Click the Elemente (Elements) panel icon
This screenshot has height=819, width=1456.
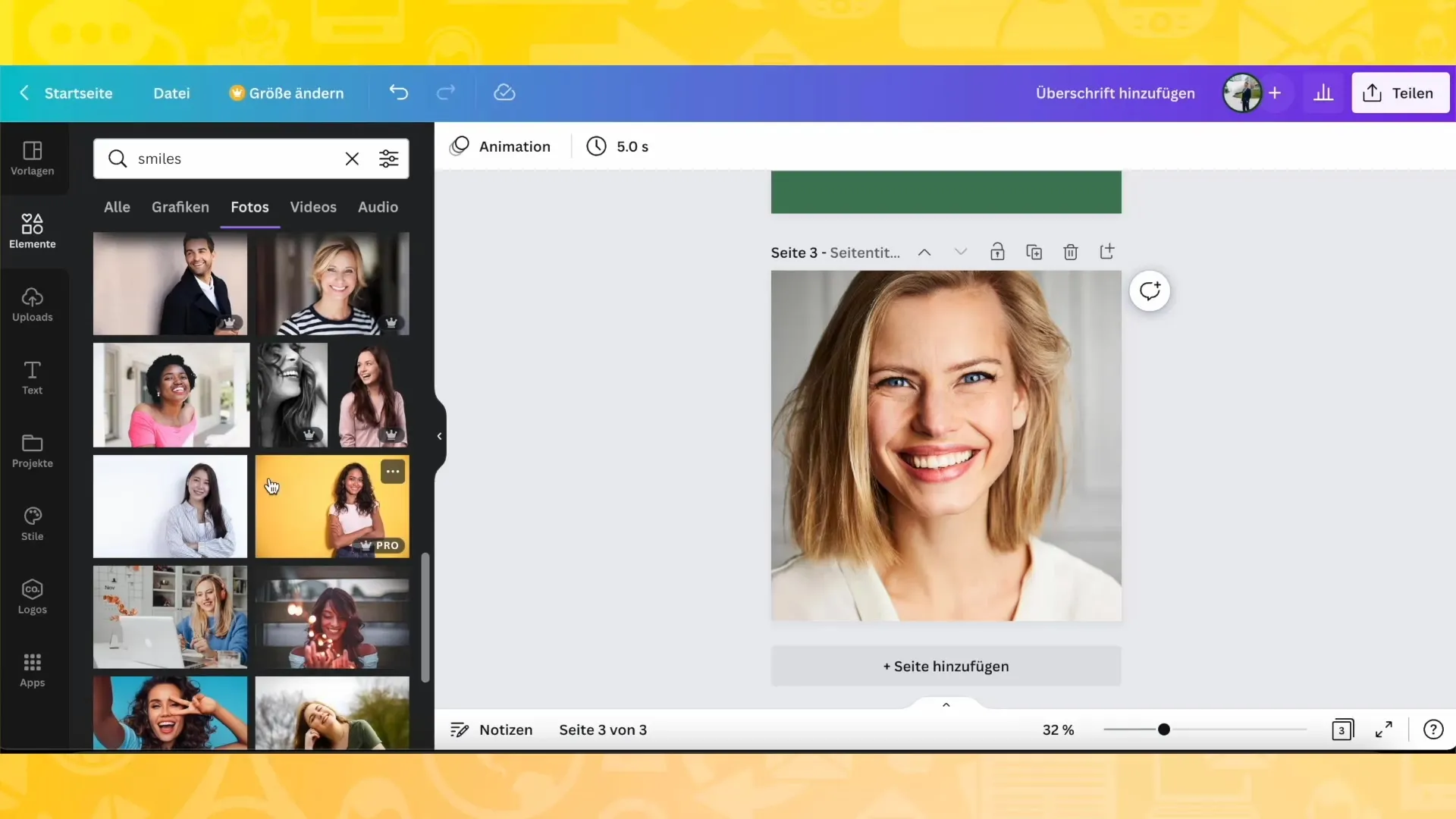tap(32, 230)
